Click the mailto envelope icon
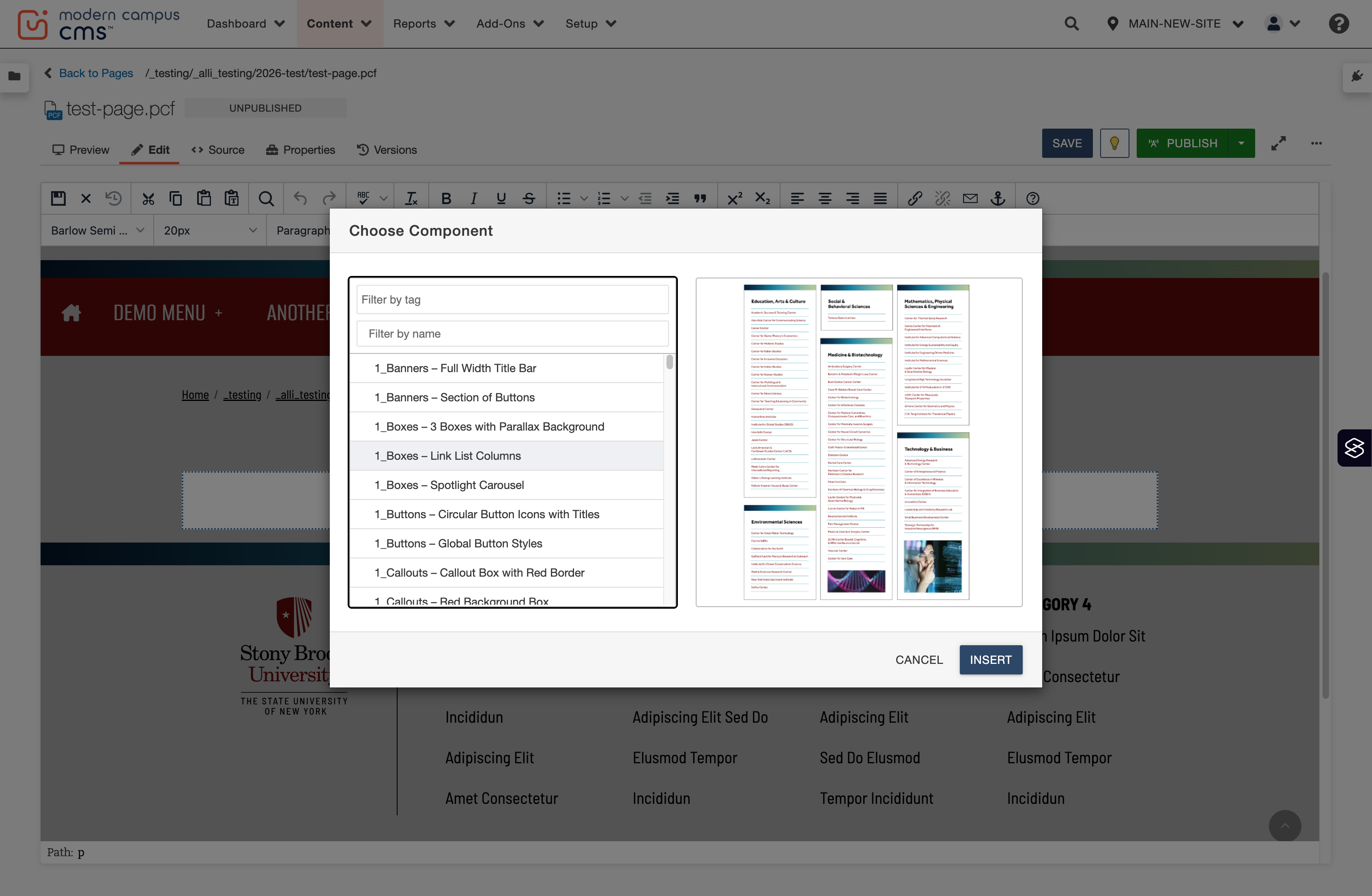This screenshot has height=896, width=1372. click(970, 198)
